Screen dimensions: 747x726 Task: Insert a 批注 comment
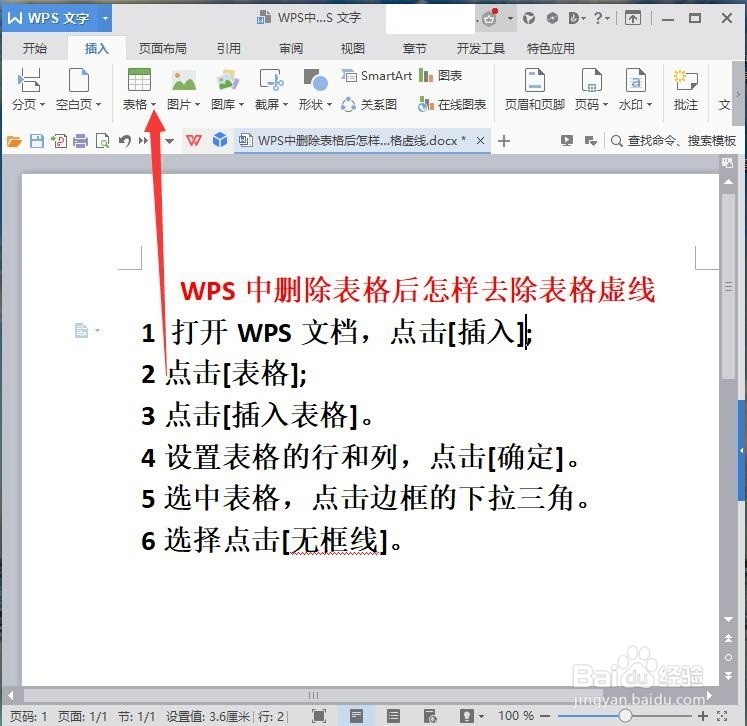click(686, 90)
